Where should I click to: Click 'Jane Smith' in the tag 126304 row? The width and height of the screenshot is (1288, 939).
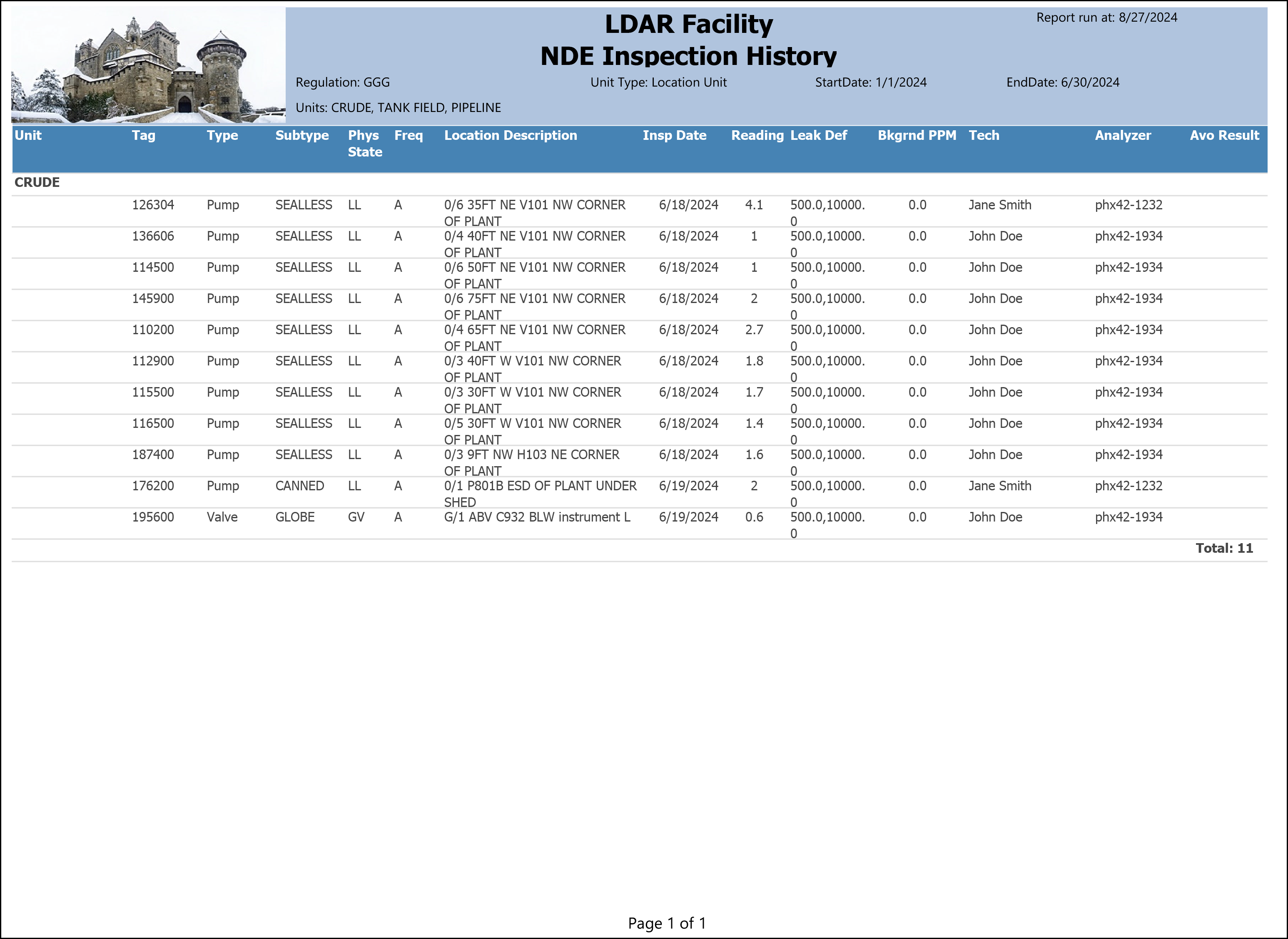(x=1000, y=205)
